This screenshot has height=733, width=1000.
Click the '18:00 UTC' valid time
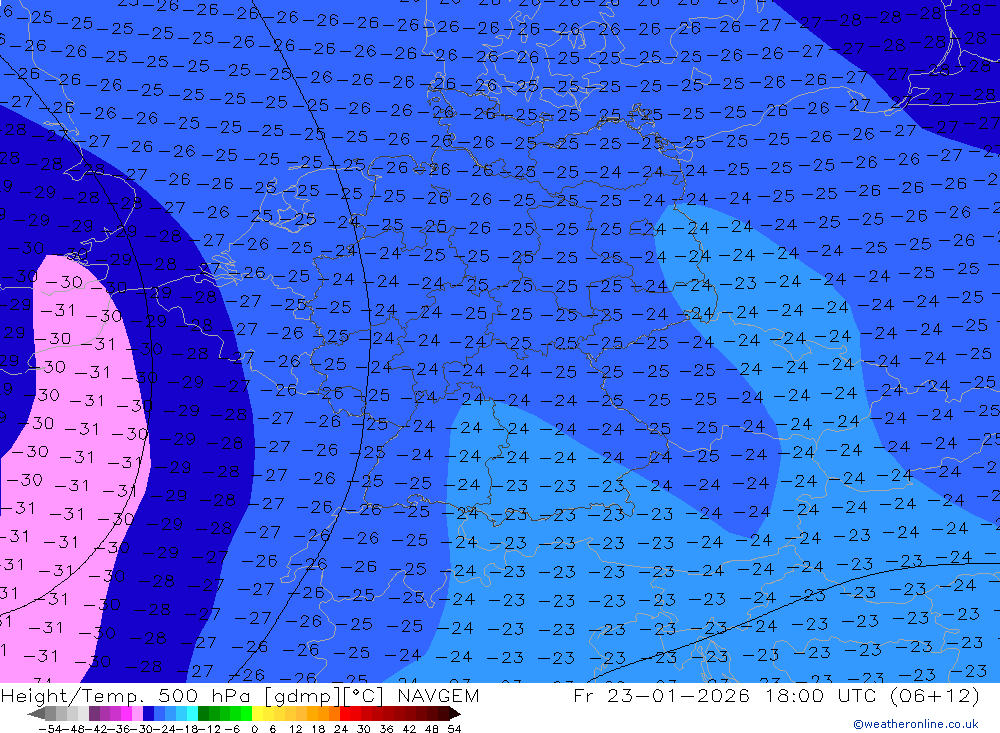click(823, 696)
